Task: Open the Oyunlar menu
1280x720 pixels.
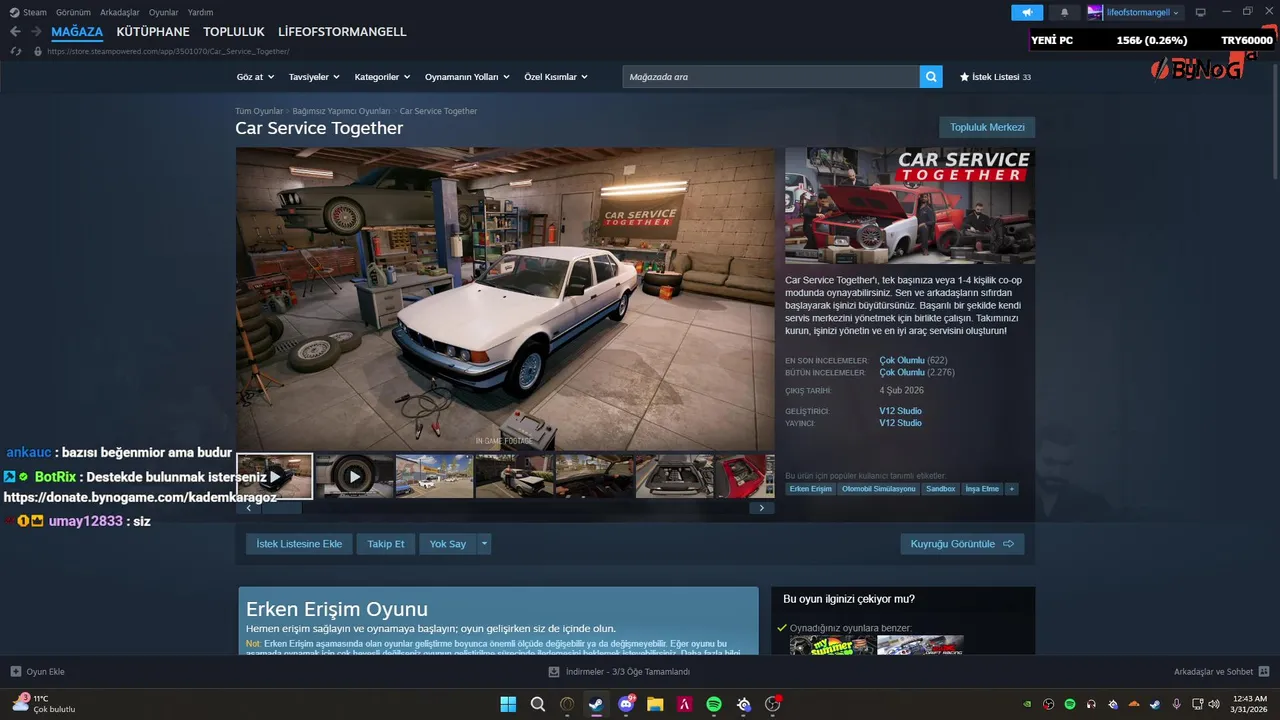Action: tap(164, 12)
